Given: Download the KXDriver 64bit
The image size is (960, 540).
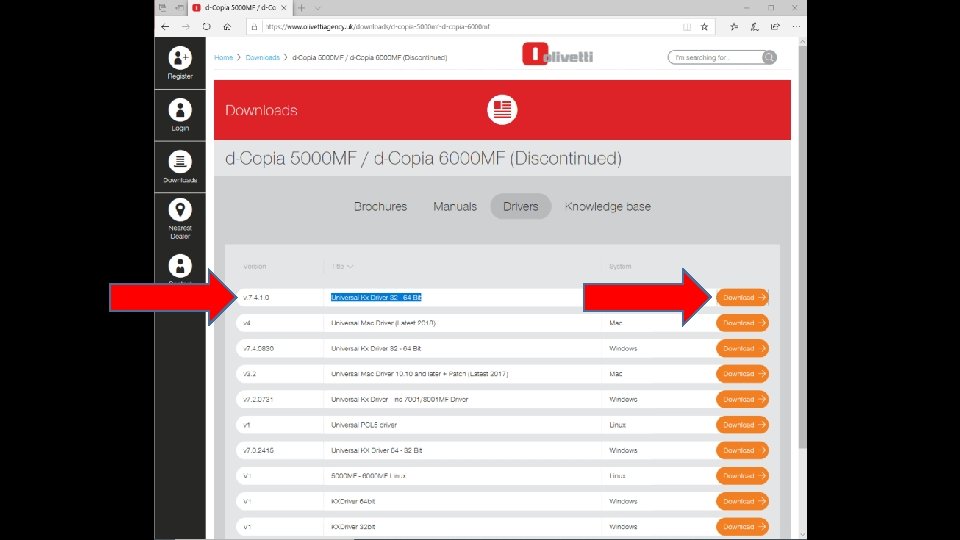Looking at the screenshot, I should click(742, 501).
